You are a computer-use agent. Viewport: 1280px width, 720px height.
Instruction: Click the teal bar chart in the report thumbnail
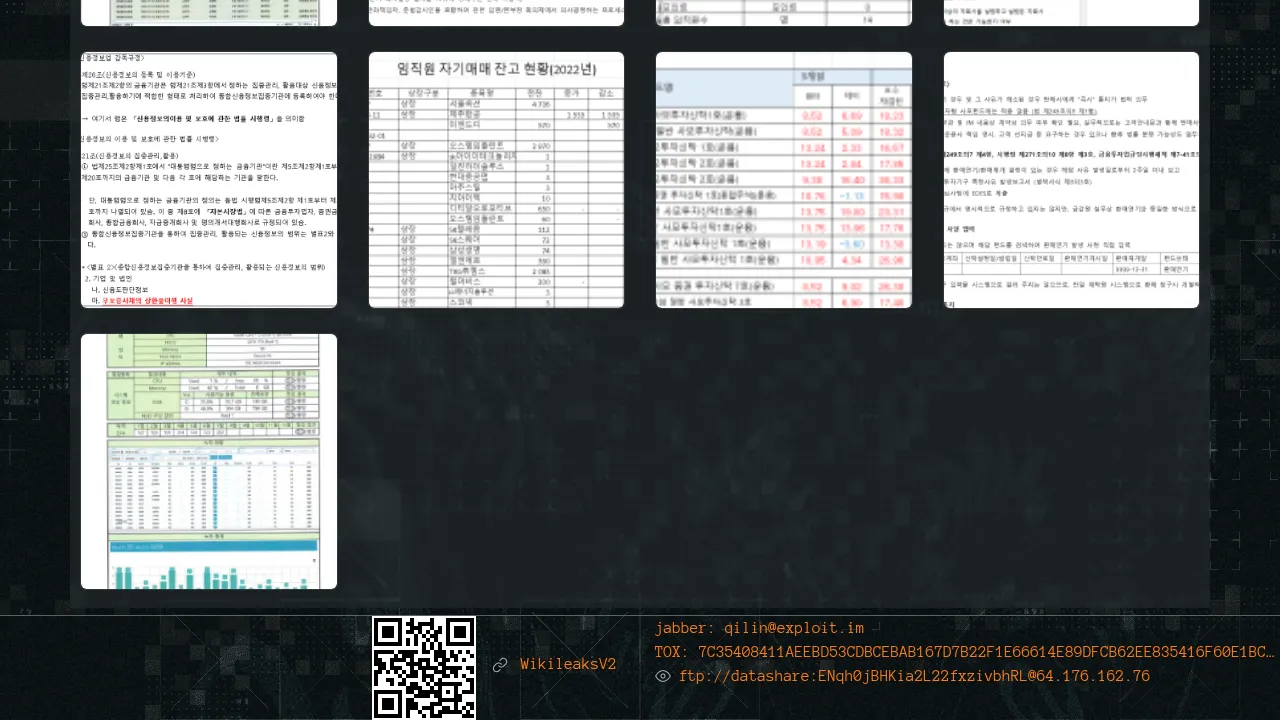coord(209,570)
